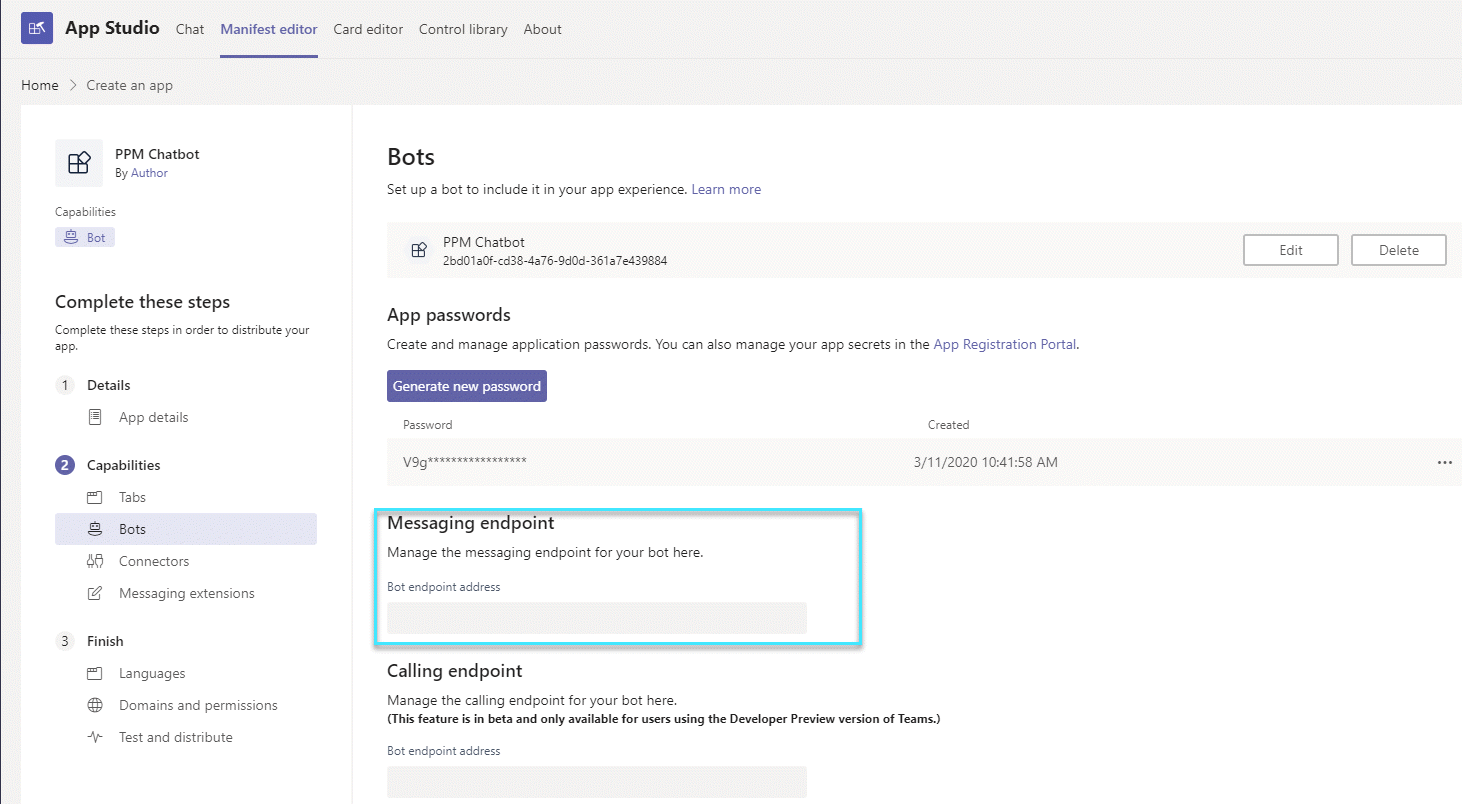Click the App details document icon
The image size is (1462, 804).
[x=95, y=417]
